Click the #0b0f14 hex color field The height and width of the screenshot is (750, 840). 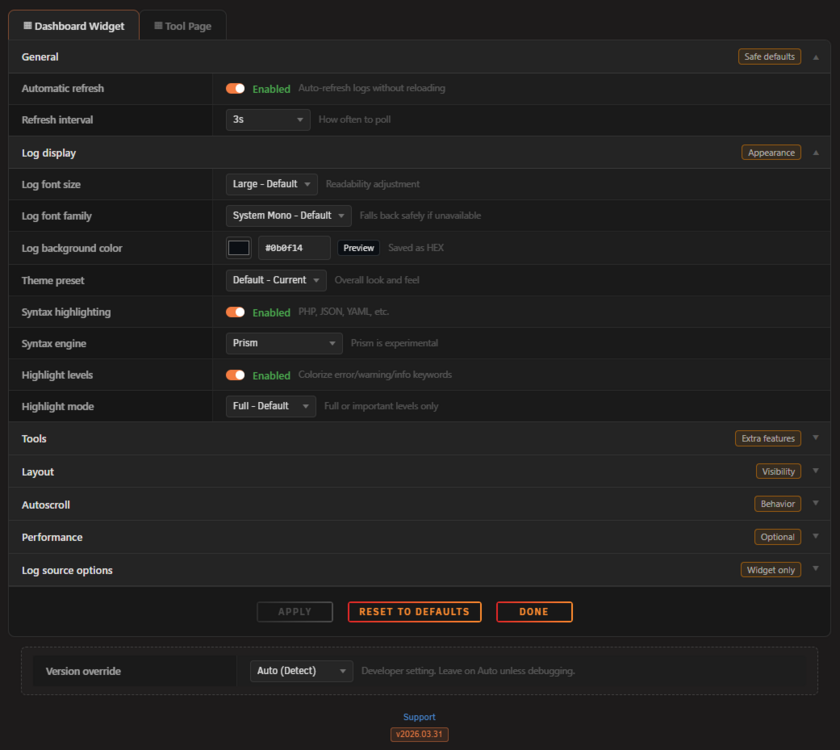coord(294,248)
